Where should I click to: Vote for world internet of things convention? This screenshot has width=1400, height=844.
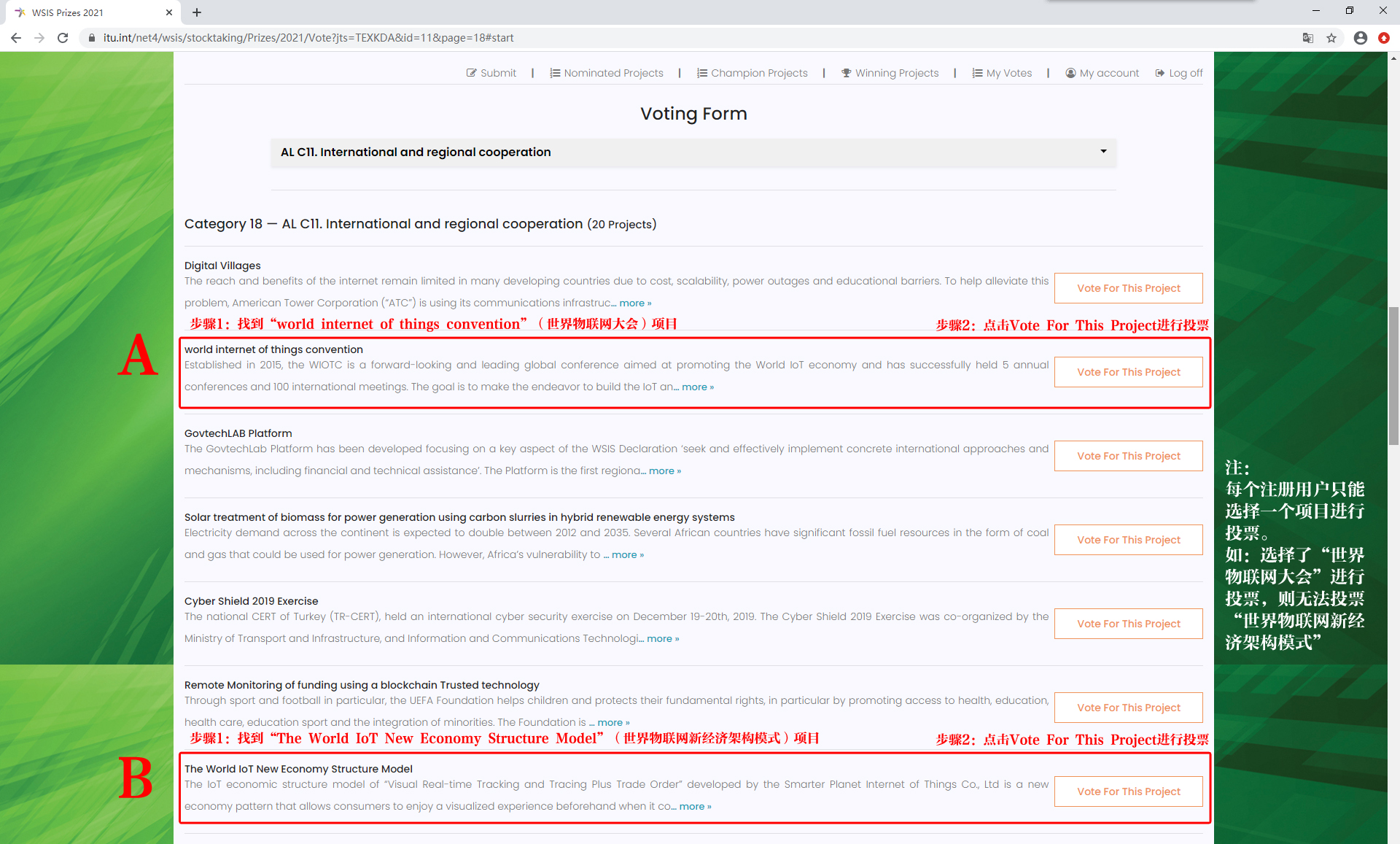click(x=1128, y=372)
